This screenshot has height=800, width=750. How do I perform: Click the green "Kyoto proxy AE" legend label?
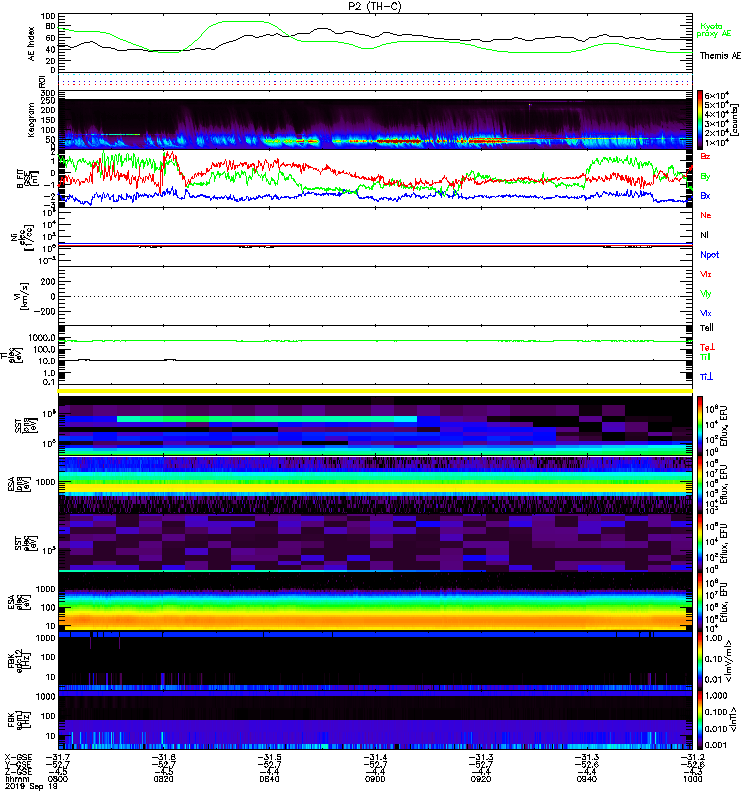(714, 30)
